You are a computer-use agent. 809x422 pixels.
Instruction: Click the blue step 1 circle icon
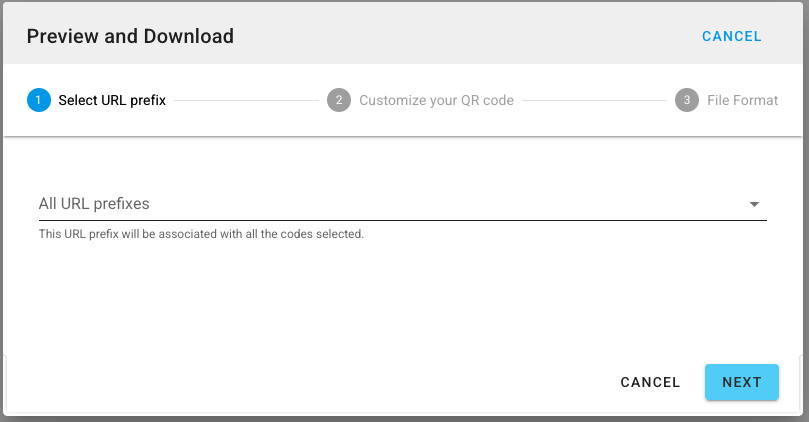pyautogui.click(x=39, y=100)
